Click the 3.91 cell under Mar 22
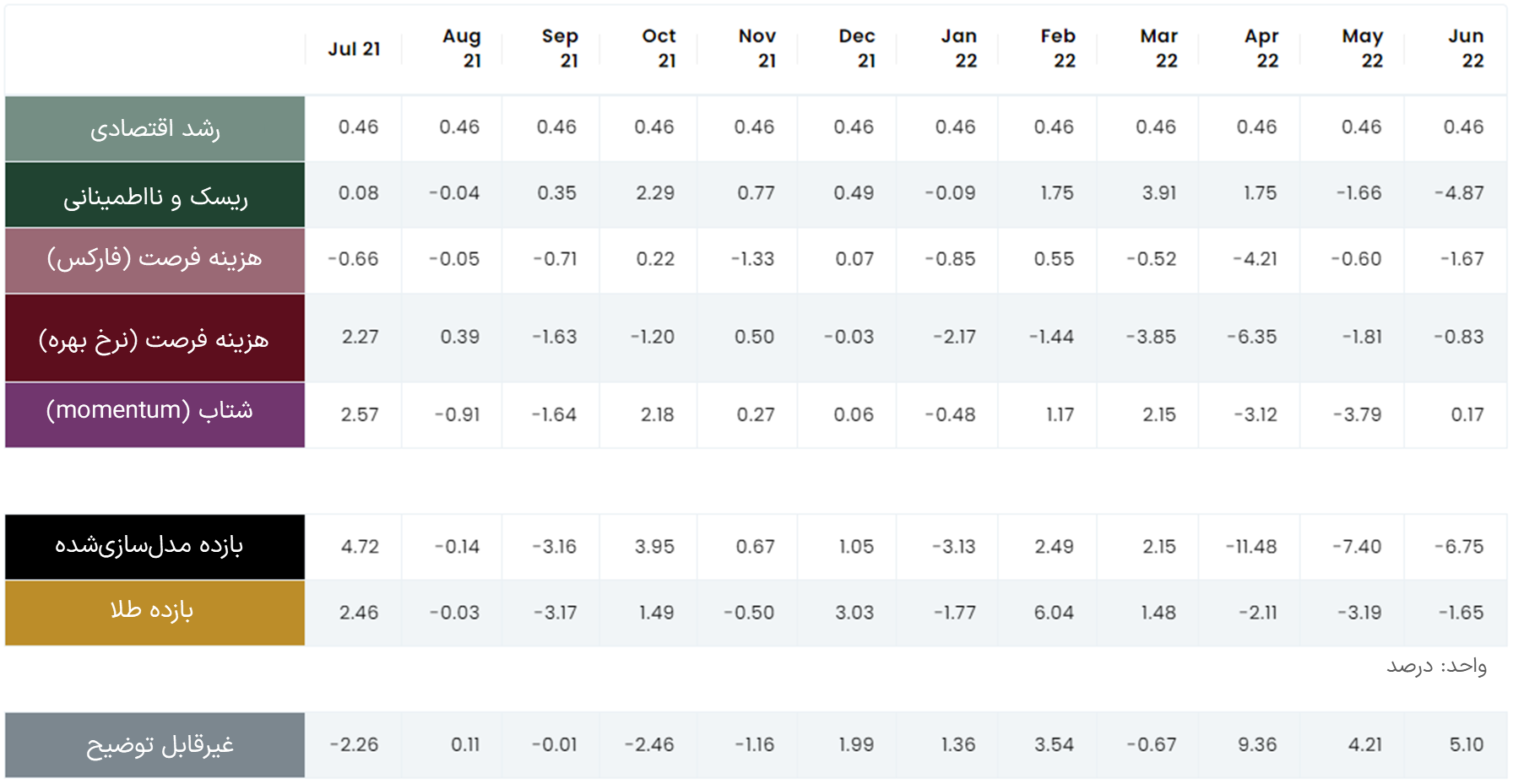This screenshot has width=1513, height=784. (x=1158, y=193)
